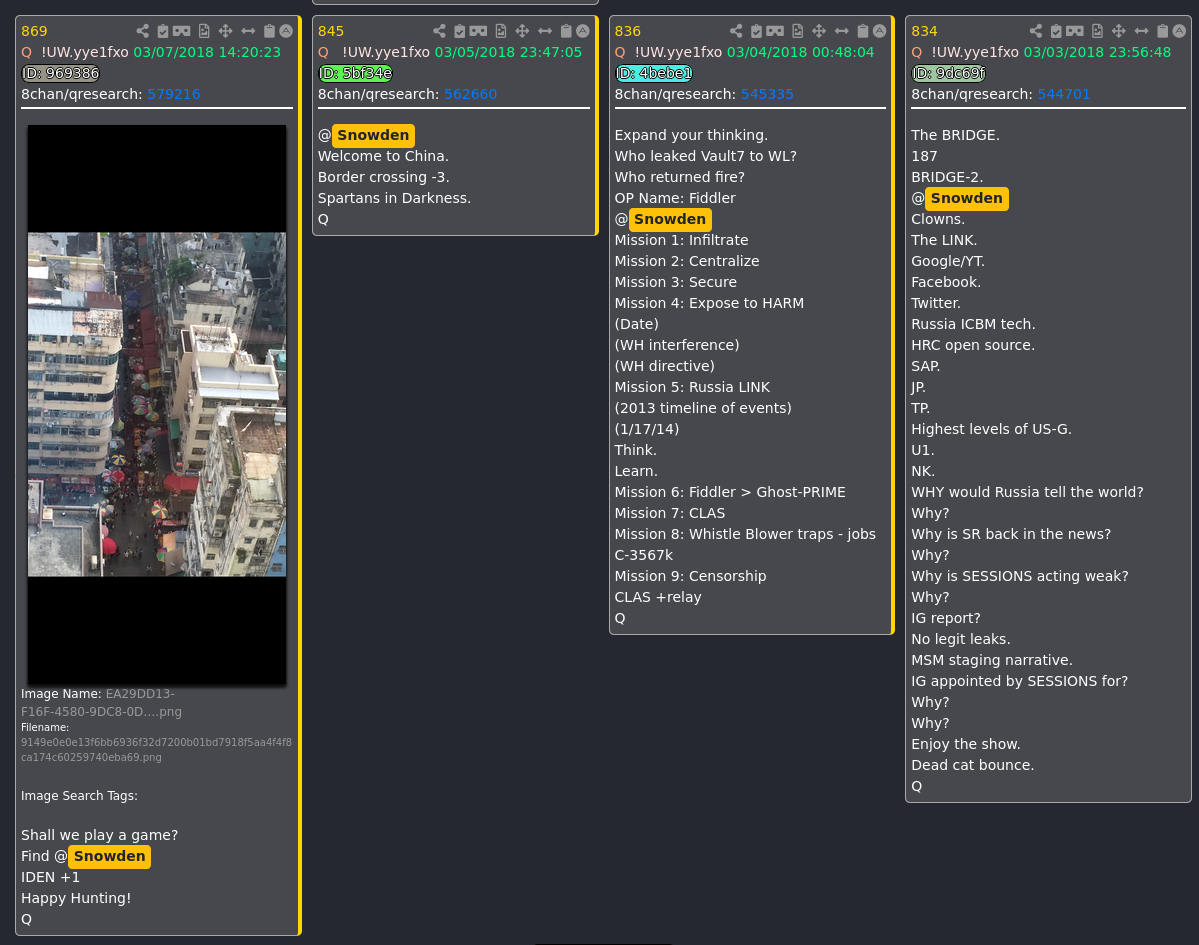Viewport: 1199px width, 945px height.
Task: Click the Snowden tag in post 834
Action: tap(967, 199)
